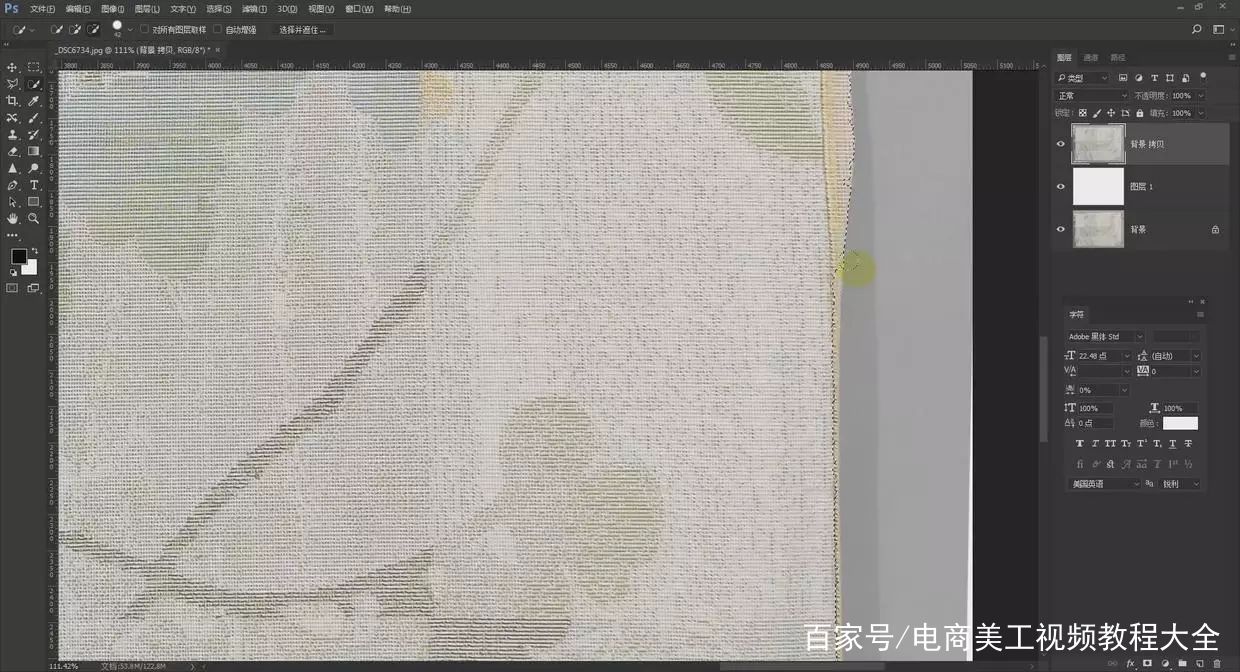Select the Patch healing tool
Viewport: 1240px width, 672px height.
pos(12,118)
